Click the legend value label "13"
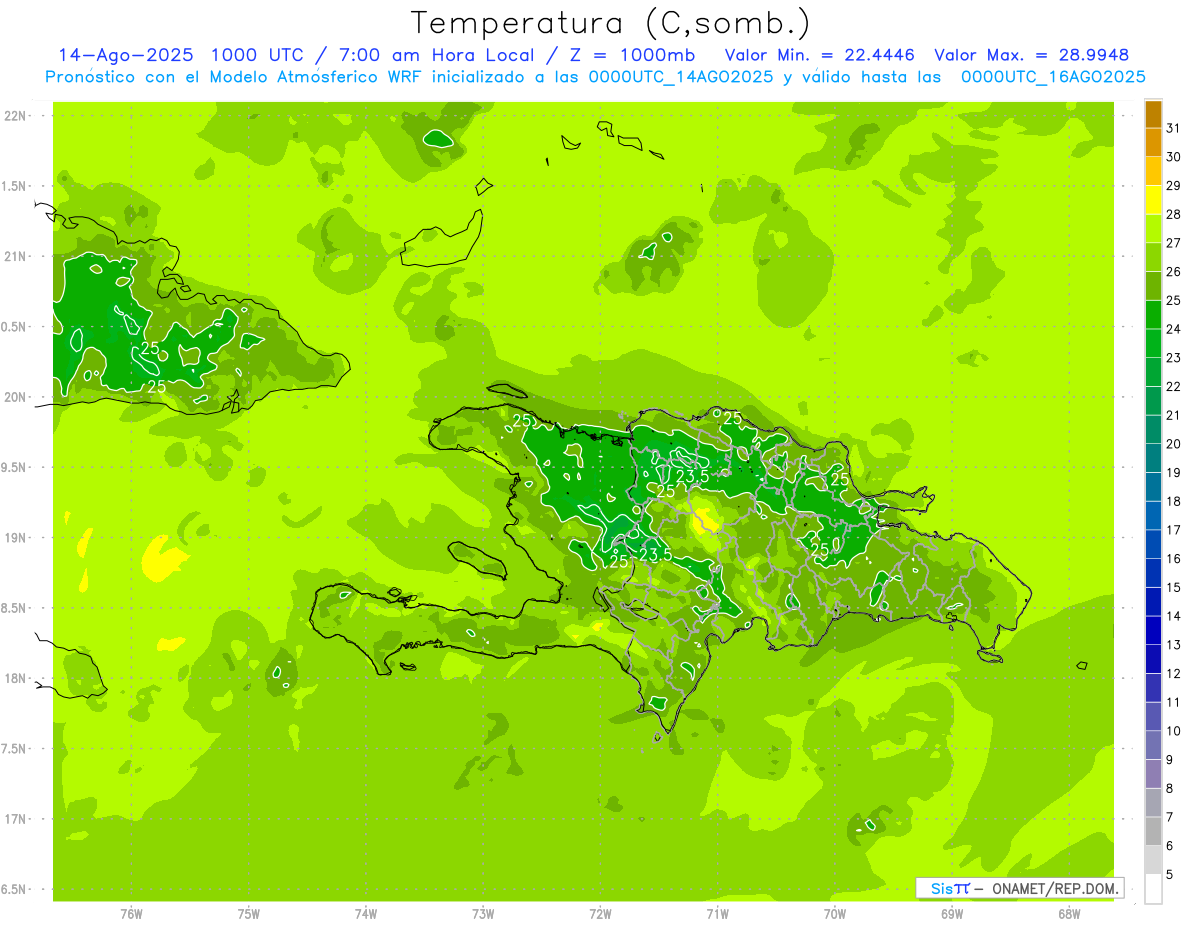The width and height of the screenshot is (1200, 927). 1174,645
